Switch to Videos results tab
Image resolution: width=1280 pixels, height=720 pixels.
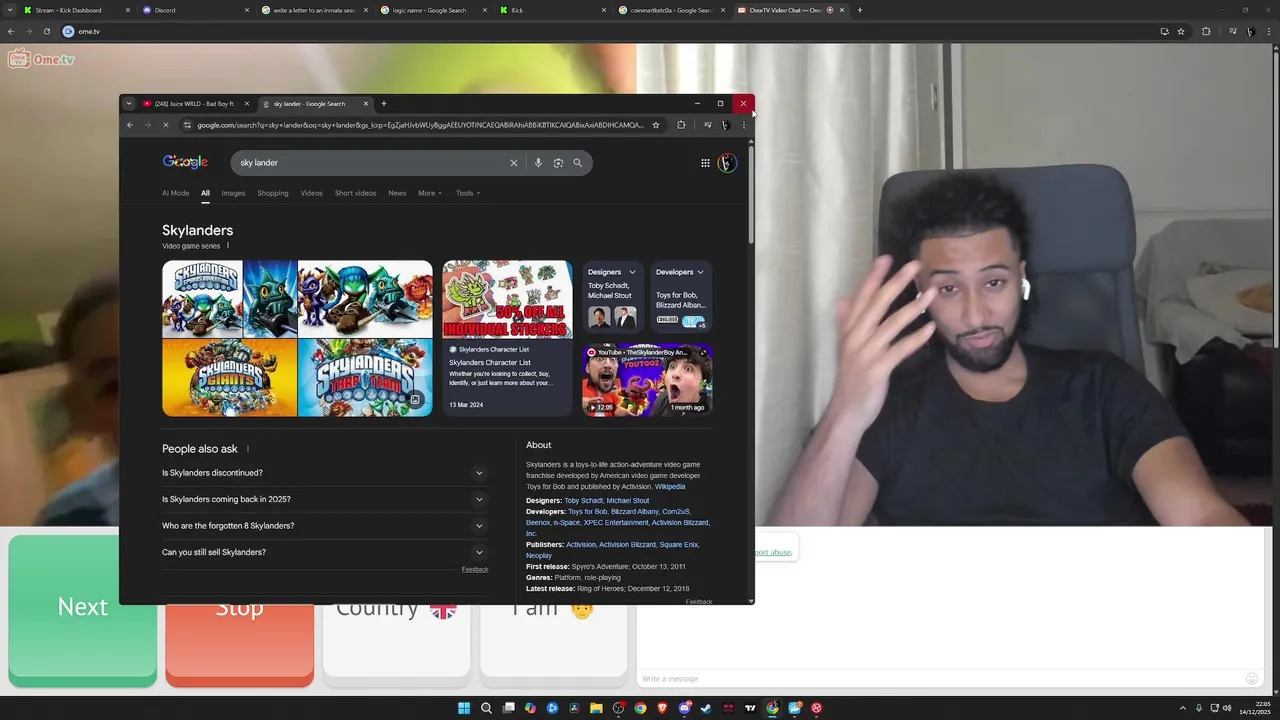pos(312,193)
